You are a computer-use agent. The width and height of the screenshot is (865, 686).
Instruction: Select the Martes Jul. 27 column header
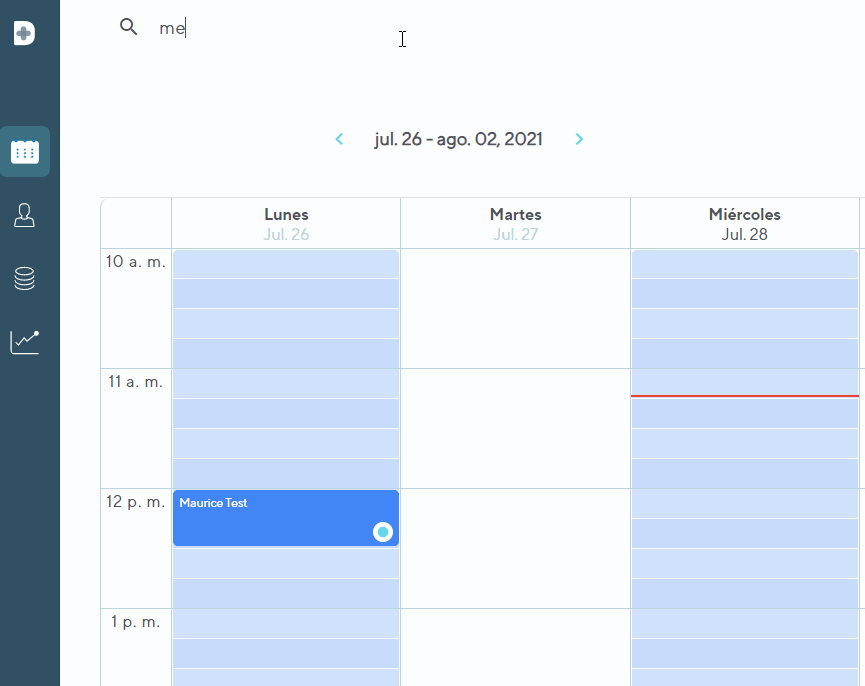(x=515, y=223)
